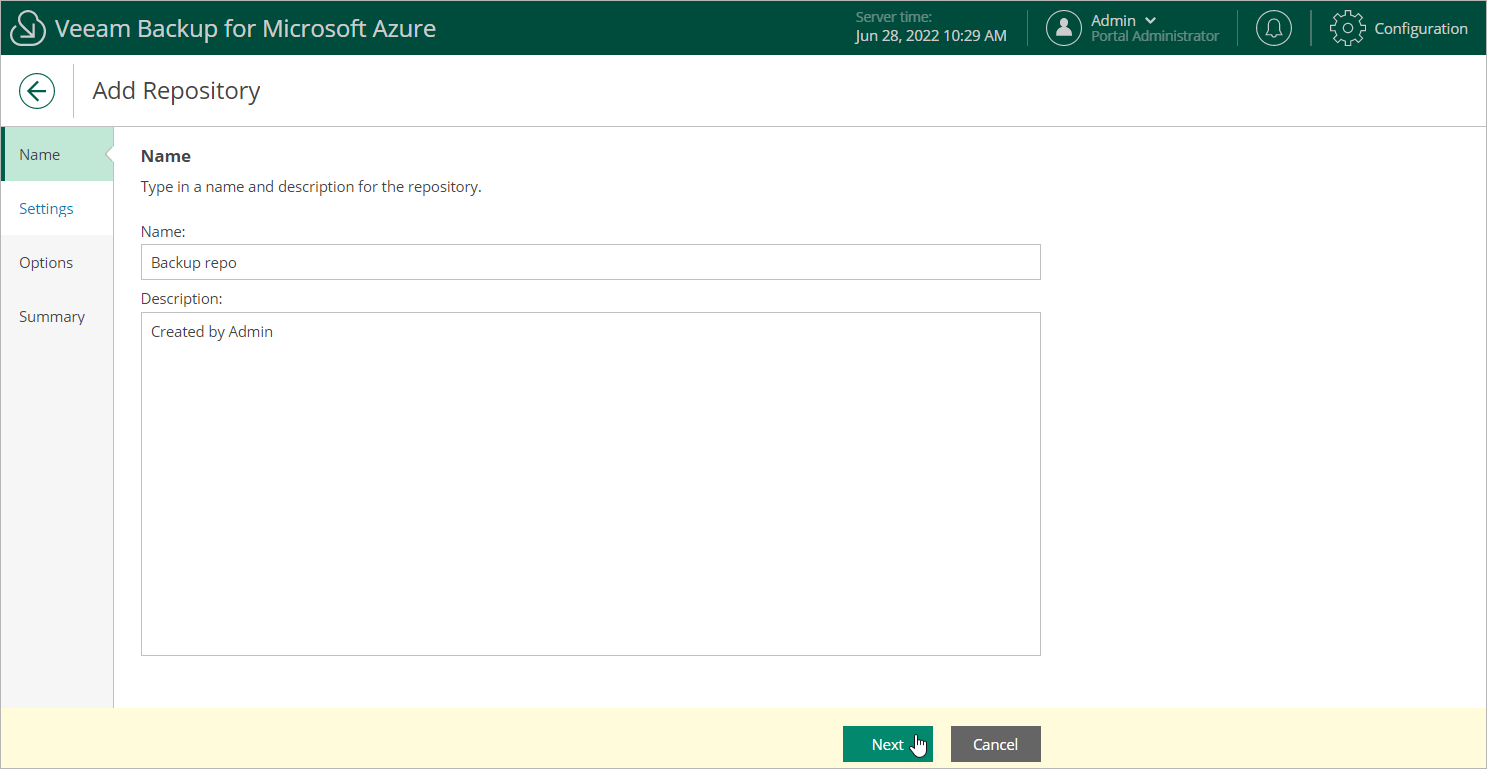Image resolution: width=1487 pixels, height=769 pixels.
Task: Click the 'Description:' field label
Action: point(181,298)
